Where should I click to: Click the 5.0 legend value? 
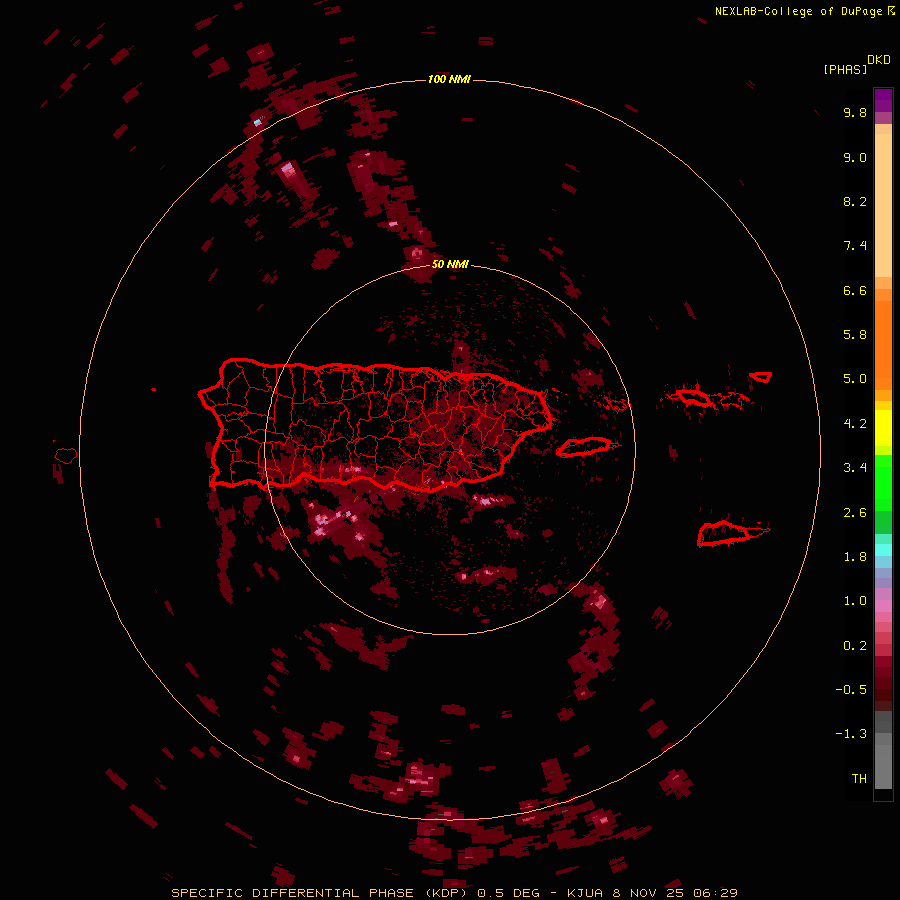[855, 379]
